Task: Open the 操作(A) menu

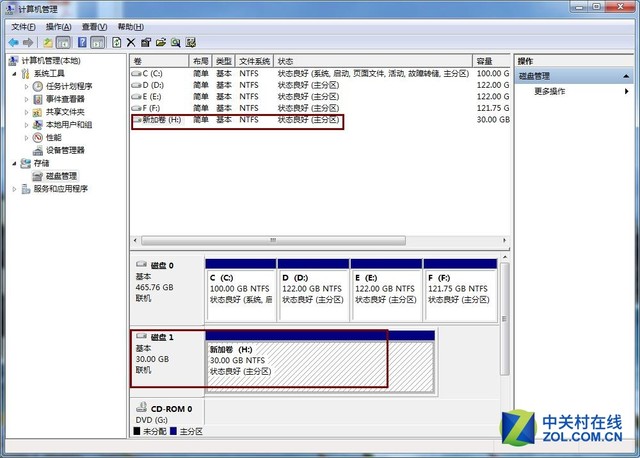Action: point(59,27)
